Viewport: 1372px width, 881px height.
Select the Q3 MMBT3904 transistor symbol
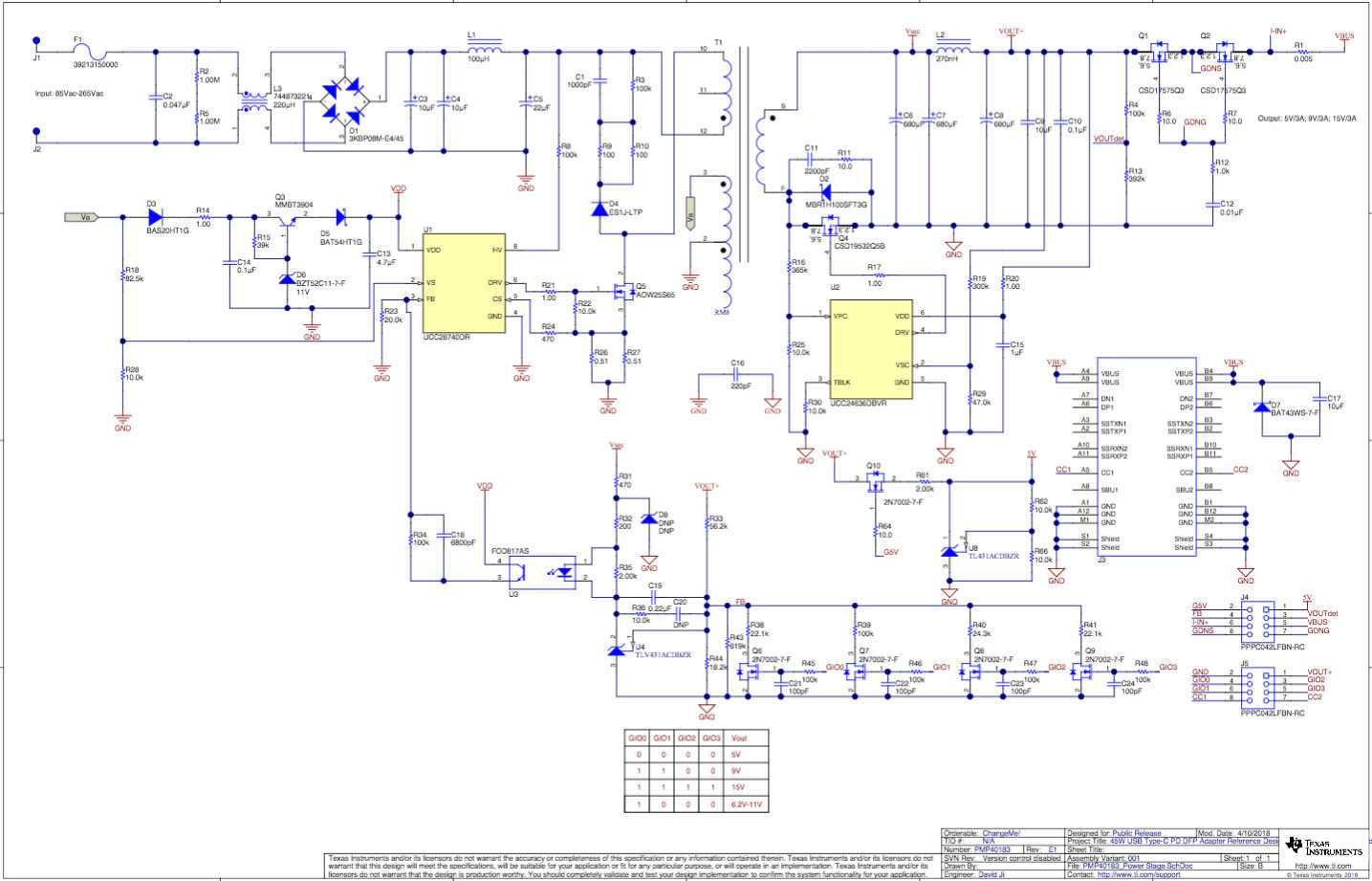point(287,220)
